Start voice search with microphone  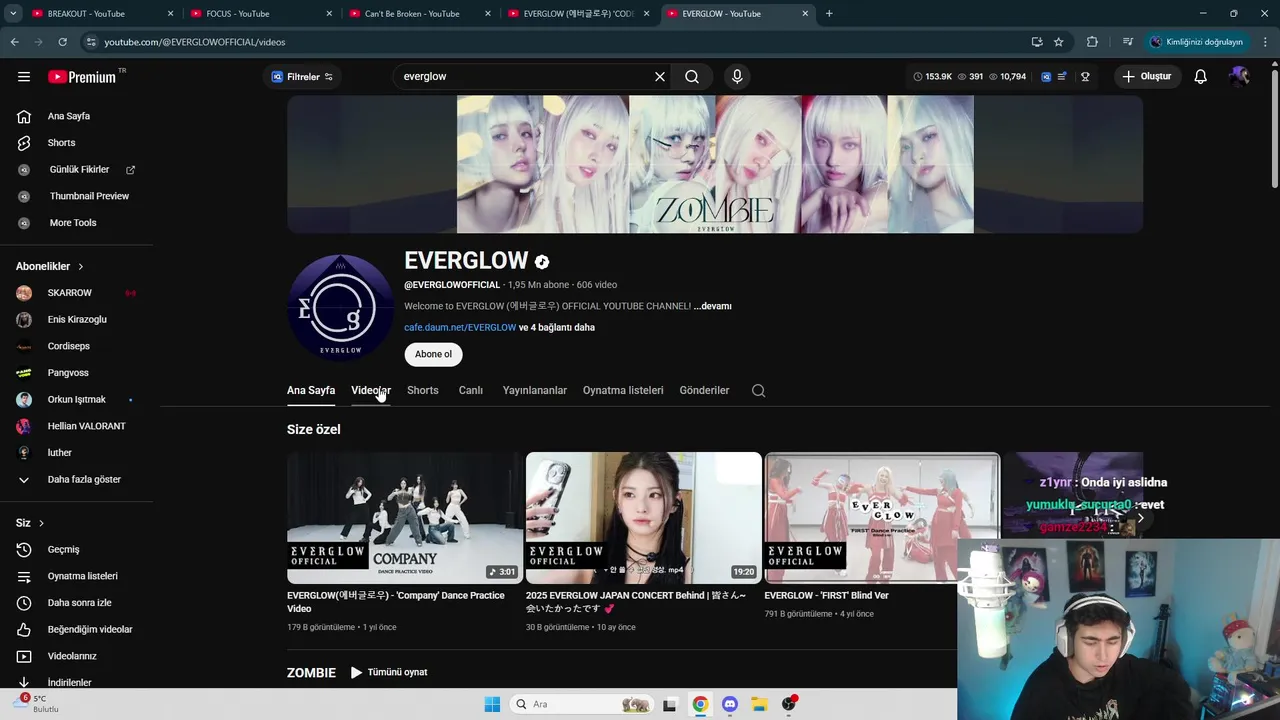pyautogui.click(x=737, y=77)
